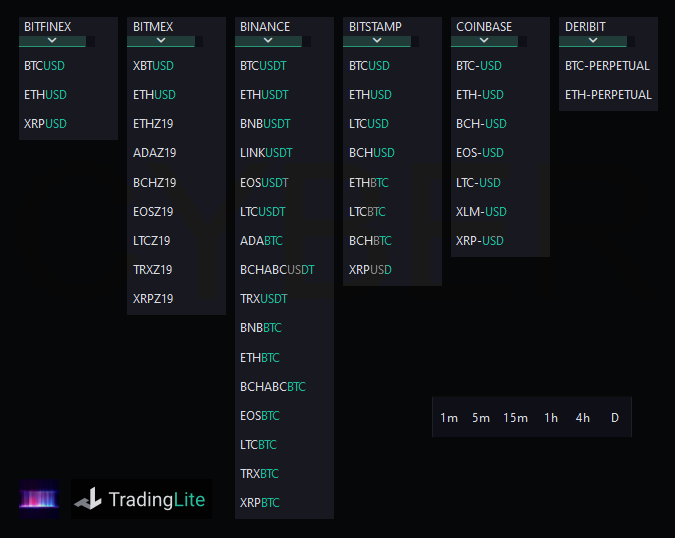
Task: Switch to the 15m timeframe
Action: [516, 418]
